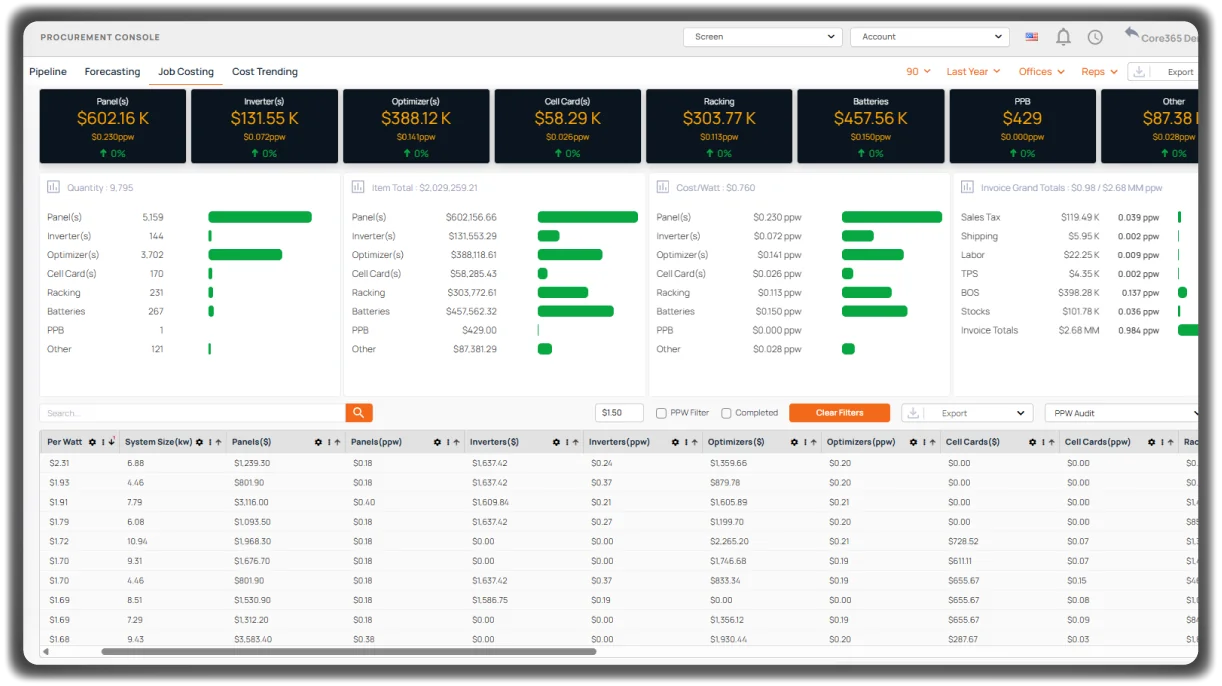Sort by Optimizers(ppw) arrow
Viewport: 1222px width, 686px height.
click(932, 442)
